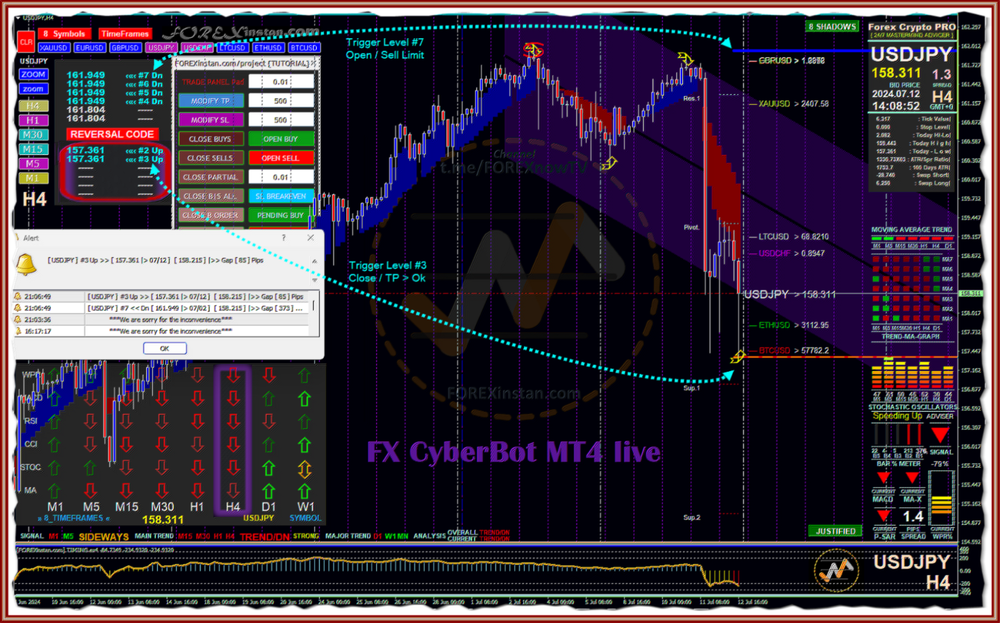The image size is (1000, 623).
Task: Click the help question mark in Alert window
Action: point(284,238)
